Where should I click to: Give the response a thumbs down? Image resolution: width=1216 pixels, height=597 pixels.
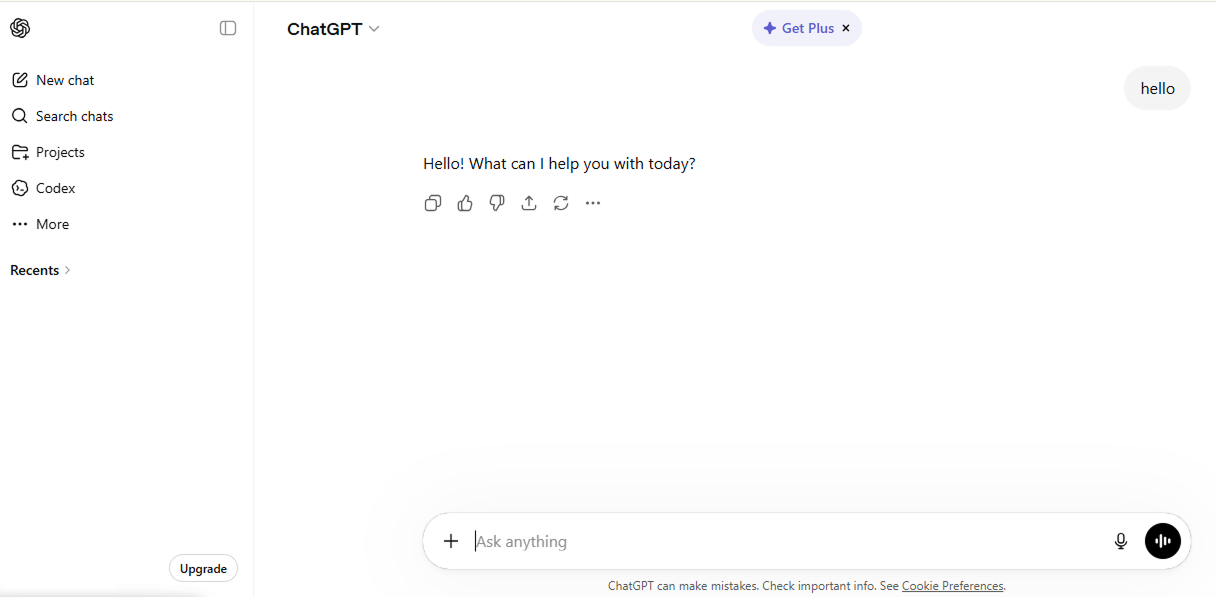[x=497, y=203]
